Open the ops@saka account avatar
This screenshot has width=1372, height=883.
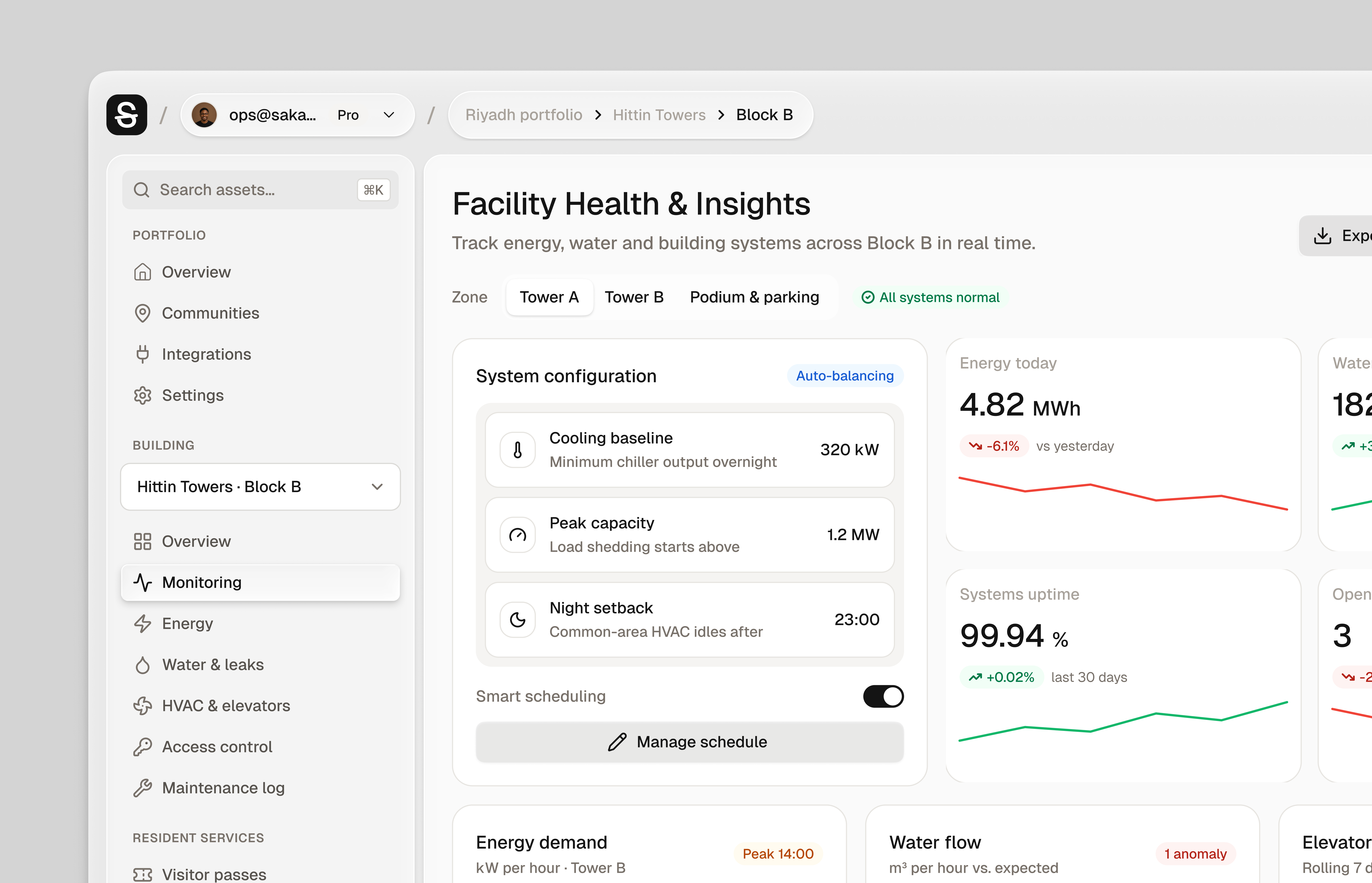coord(204,115)
